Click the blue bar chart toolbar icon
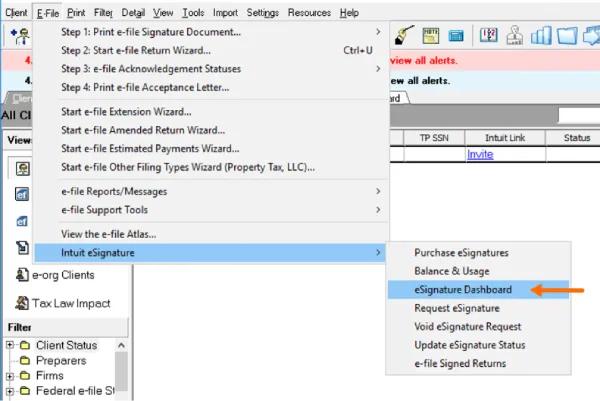Viewport: 600px width, 401px height. (541, 36)
